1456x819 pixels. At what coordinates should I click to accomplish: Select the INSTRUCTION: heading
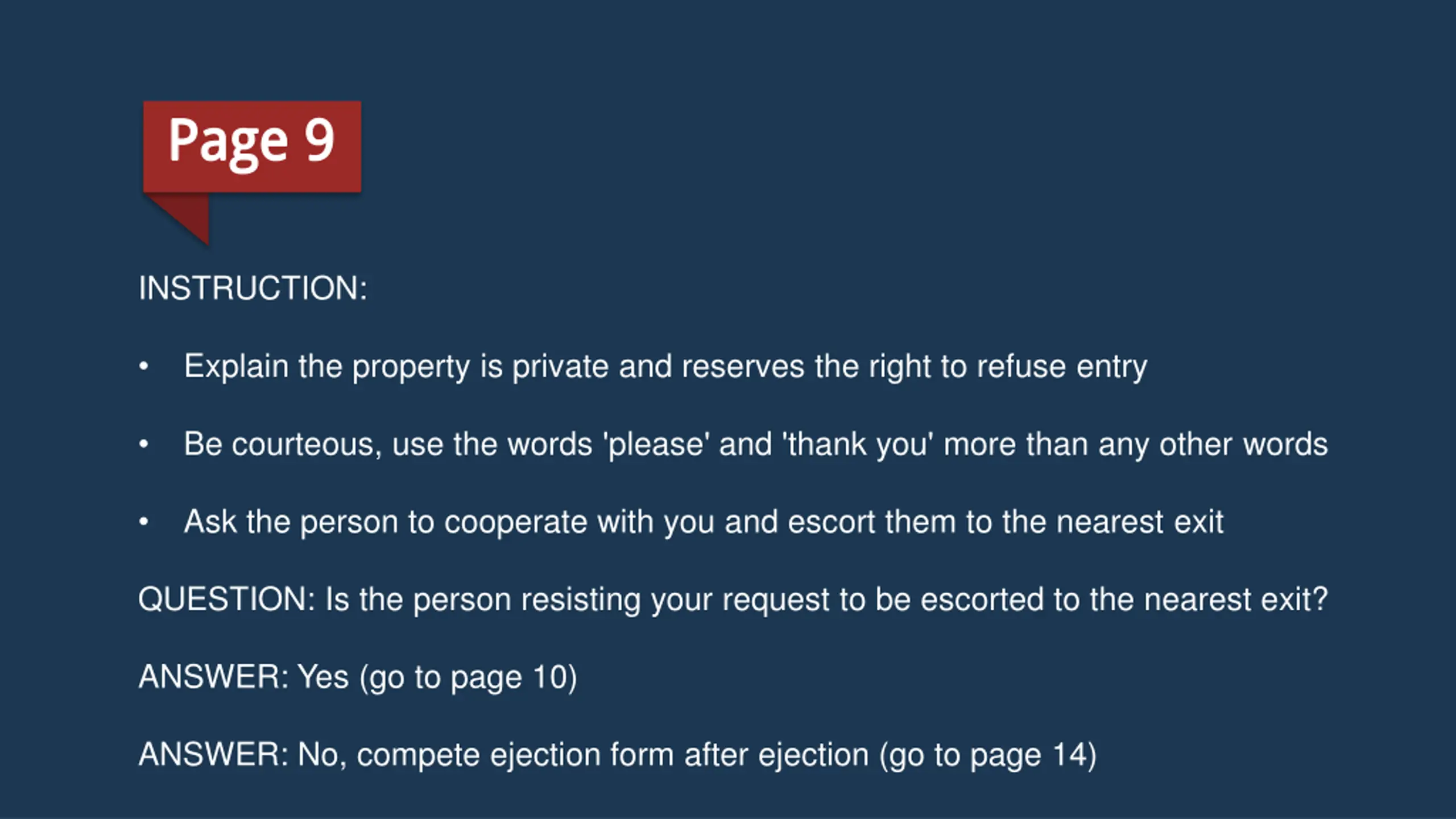tap(253, 288)
